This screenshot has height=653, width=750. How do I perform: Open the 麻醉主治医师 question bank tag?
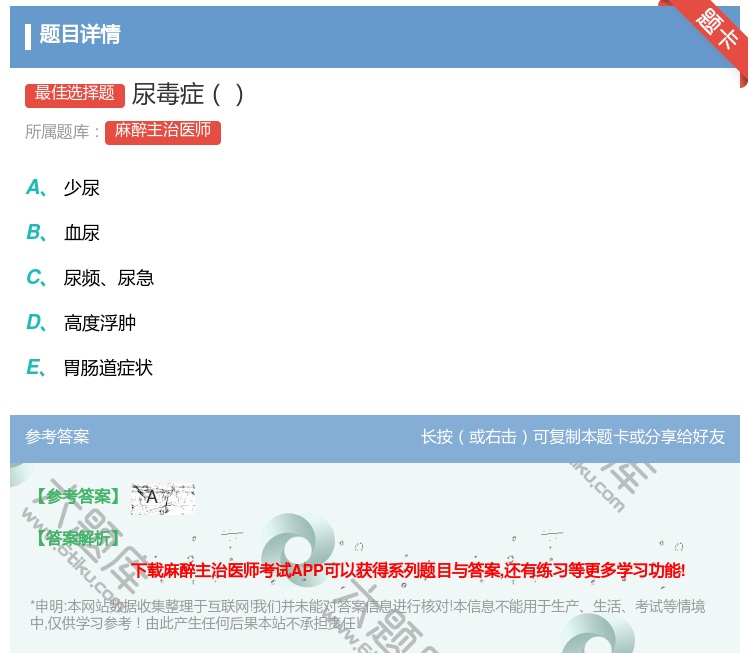click(x=163, y=131)
